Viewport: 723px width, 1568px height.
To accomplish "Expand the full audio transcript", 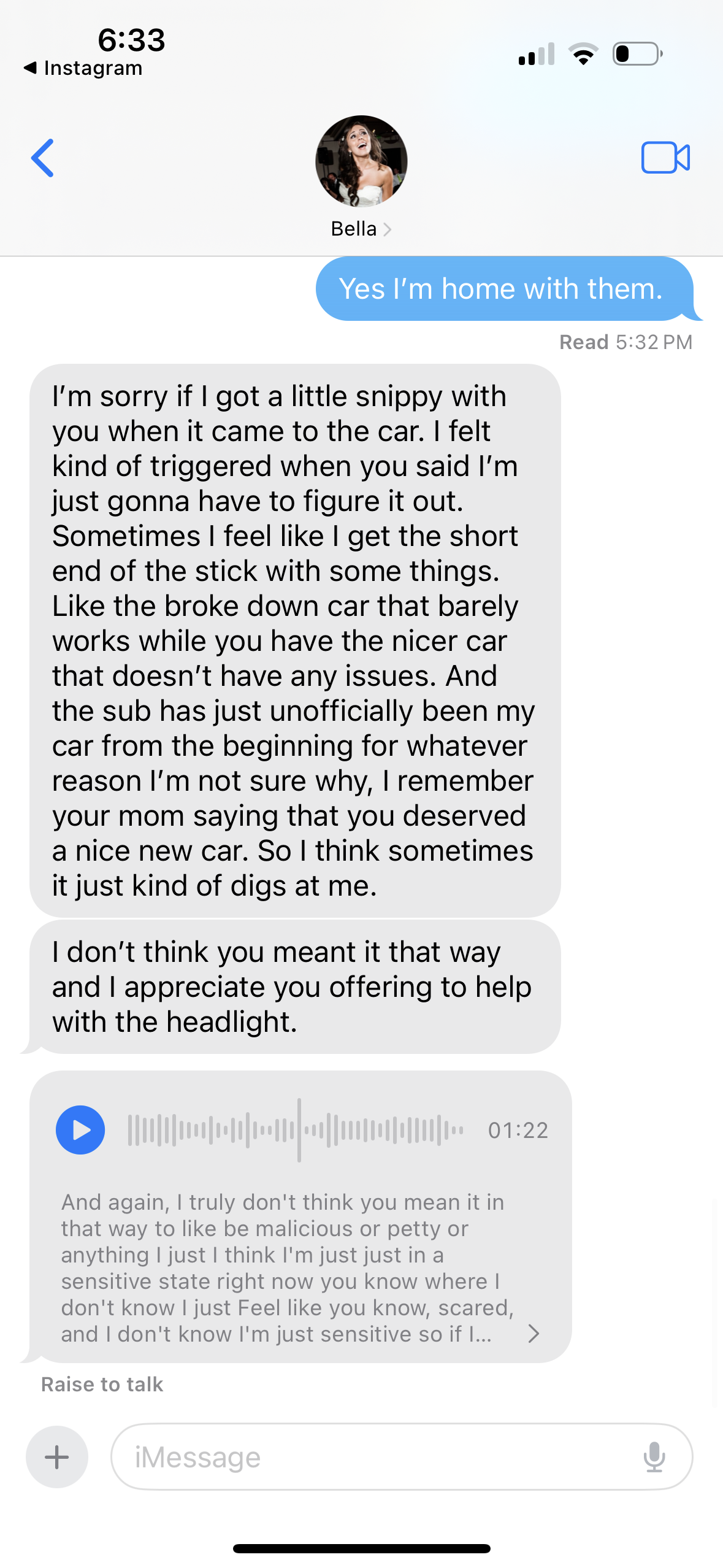I will click(534, 1333).
